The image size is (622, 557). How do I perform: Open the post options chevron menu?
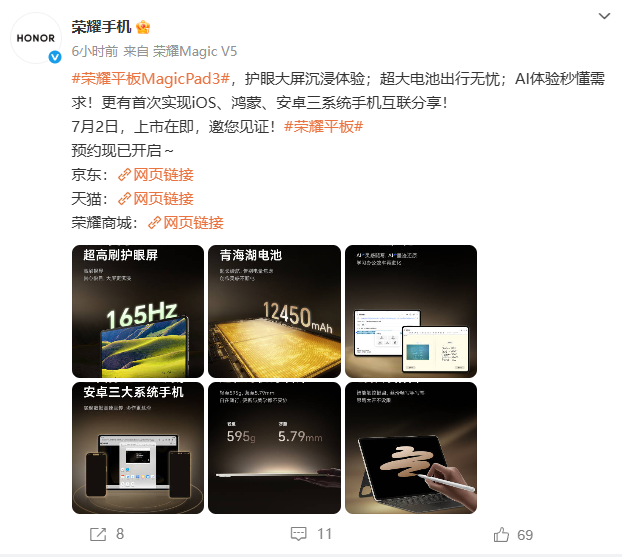pyautogui.click(x=604, y=16)
